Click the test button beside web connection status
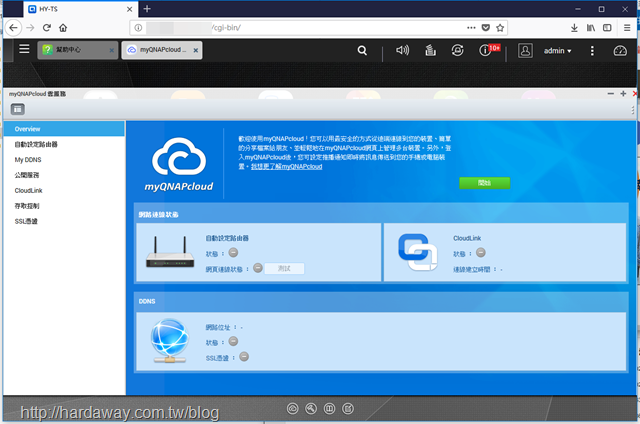This screenshot has height=424, width=640. 284,269
